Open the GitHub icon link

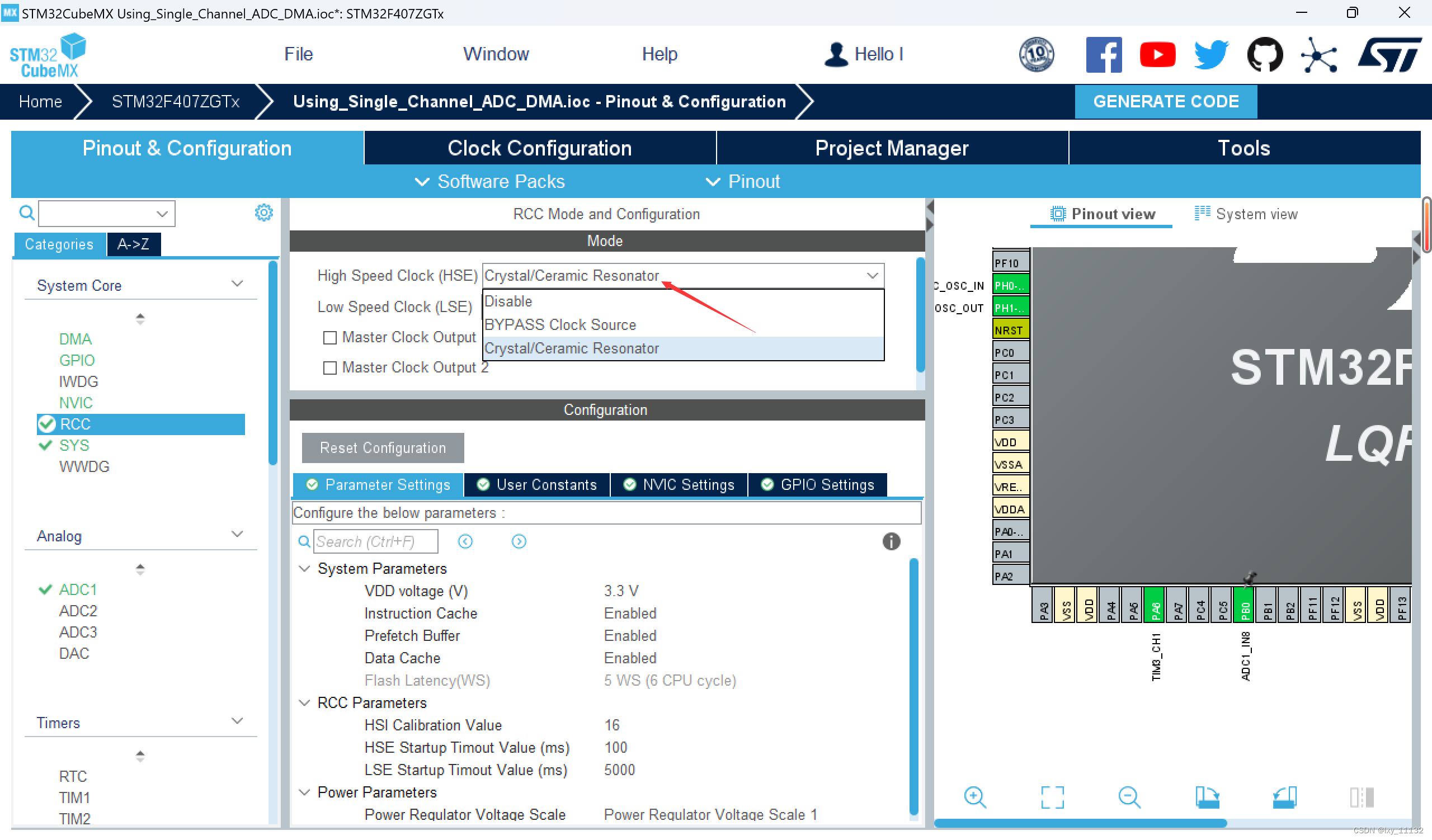[1264, 54]
